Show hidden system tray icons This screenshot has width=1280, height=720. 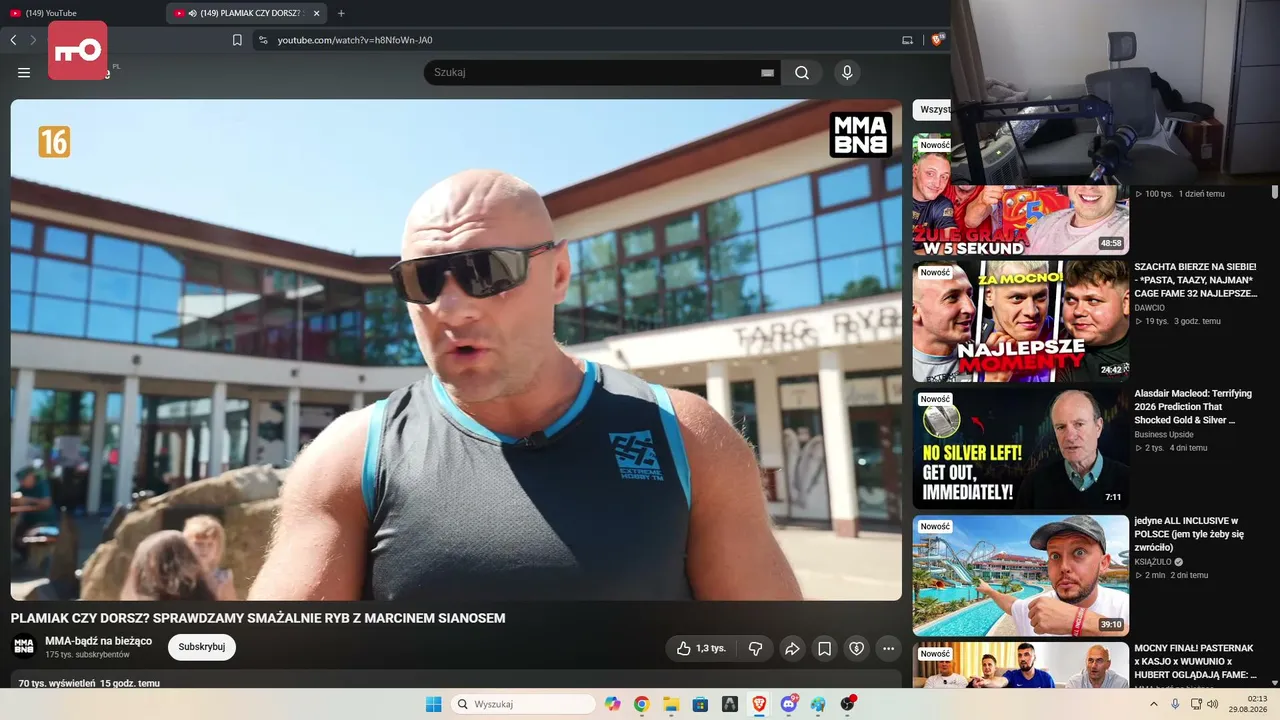point(1153,704)
